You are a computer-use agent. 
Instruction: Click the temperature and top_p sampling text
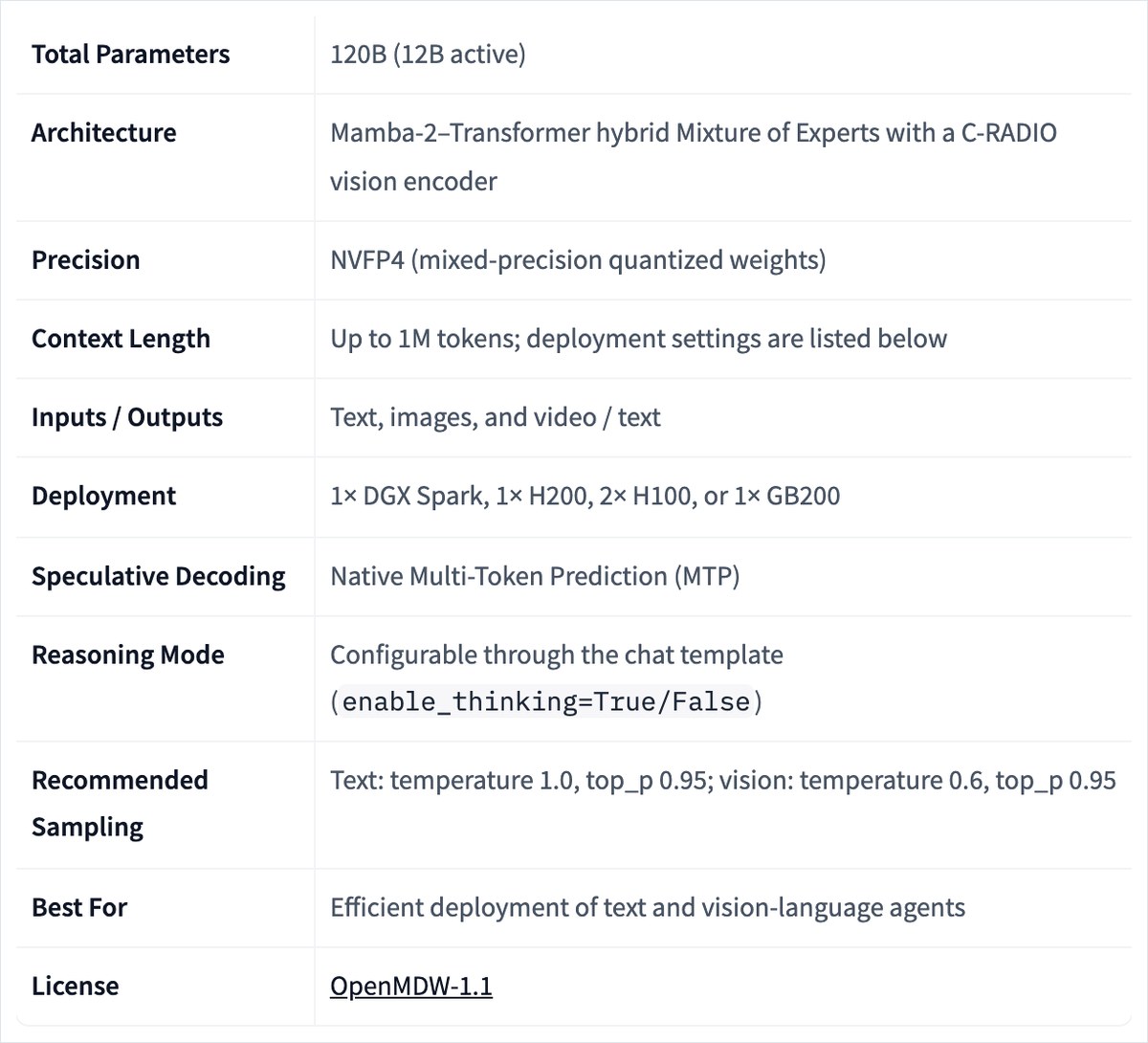tap(723, 781)
